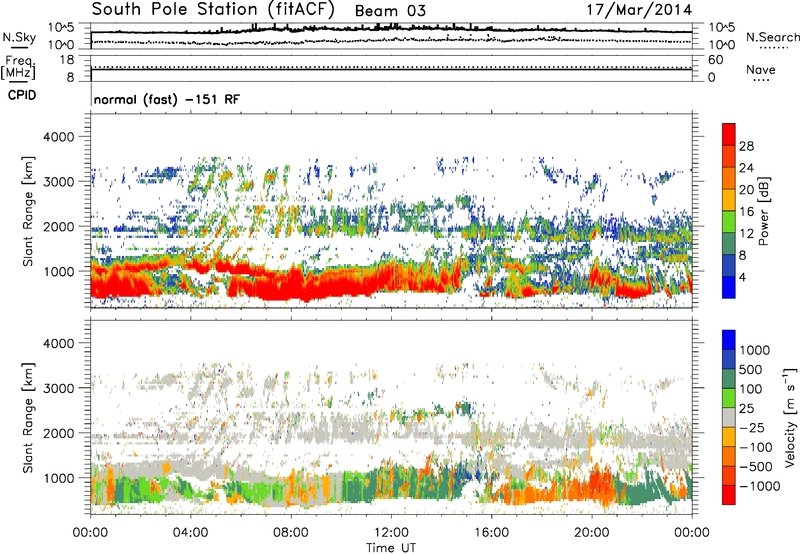Image resolution: width=800 pixels, height=554 pixels.
Task: Click the "3000" tick on the velocity panel
Action: [58, 388]
